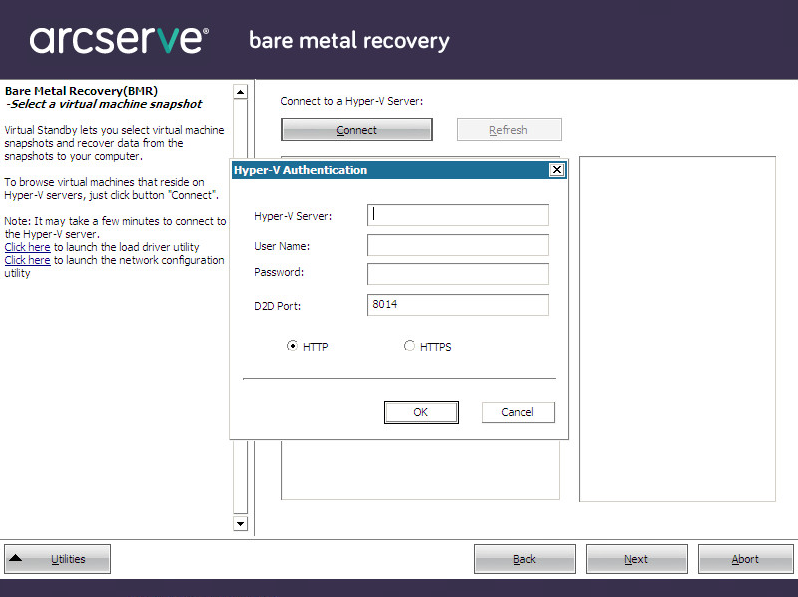Image resolution: width=798 pixels, height=597 pixels.
Task: Close the Hyper-V Authentication dialog with X
Action: pyautogui.click(x=557, y=169)
